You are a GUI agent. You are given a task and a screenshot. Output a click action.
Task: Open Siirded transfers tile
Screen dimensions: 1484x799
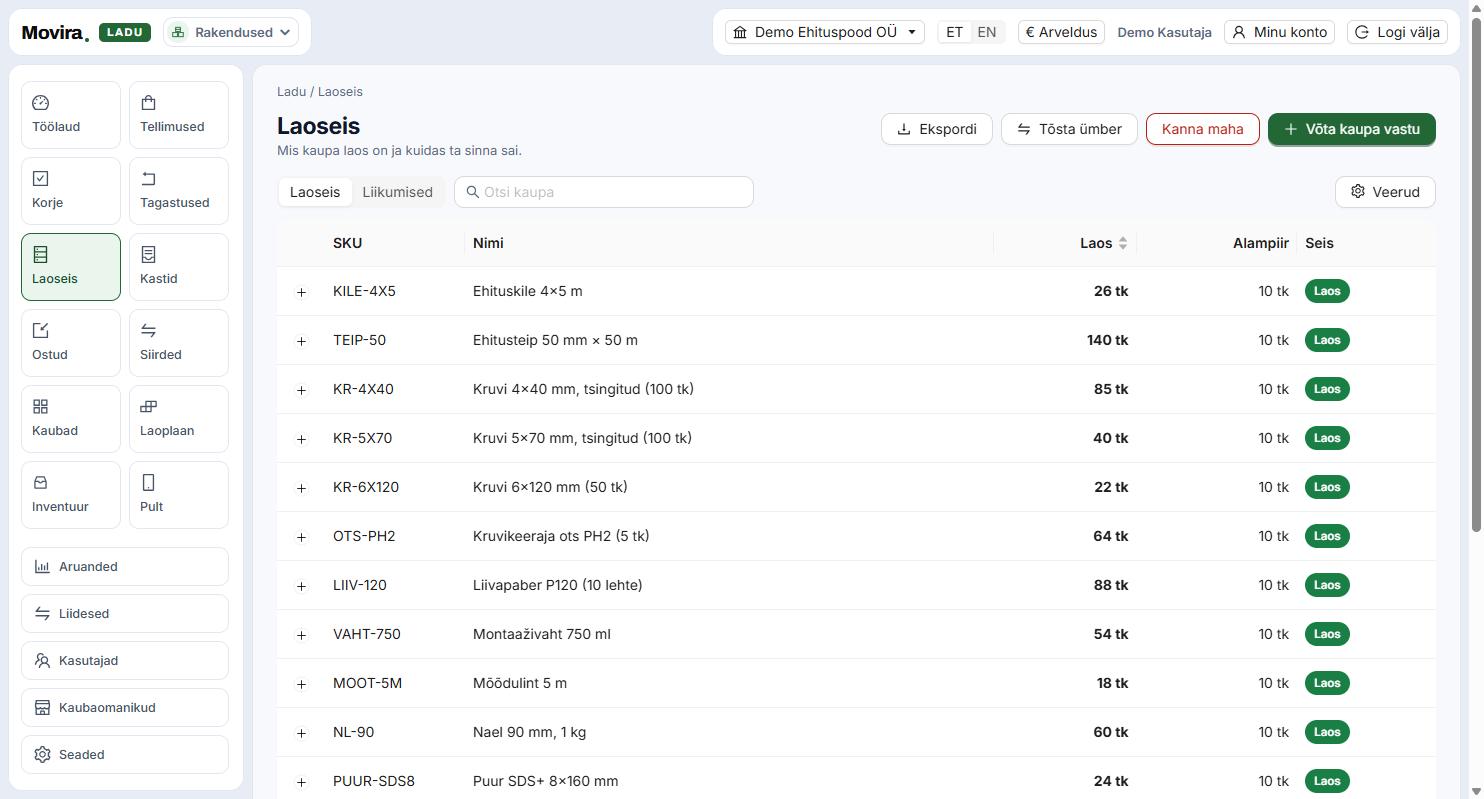[179, 343]
